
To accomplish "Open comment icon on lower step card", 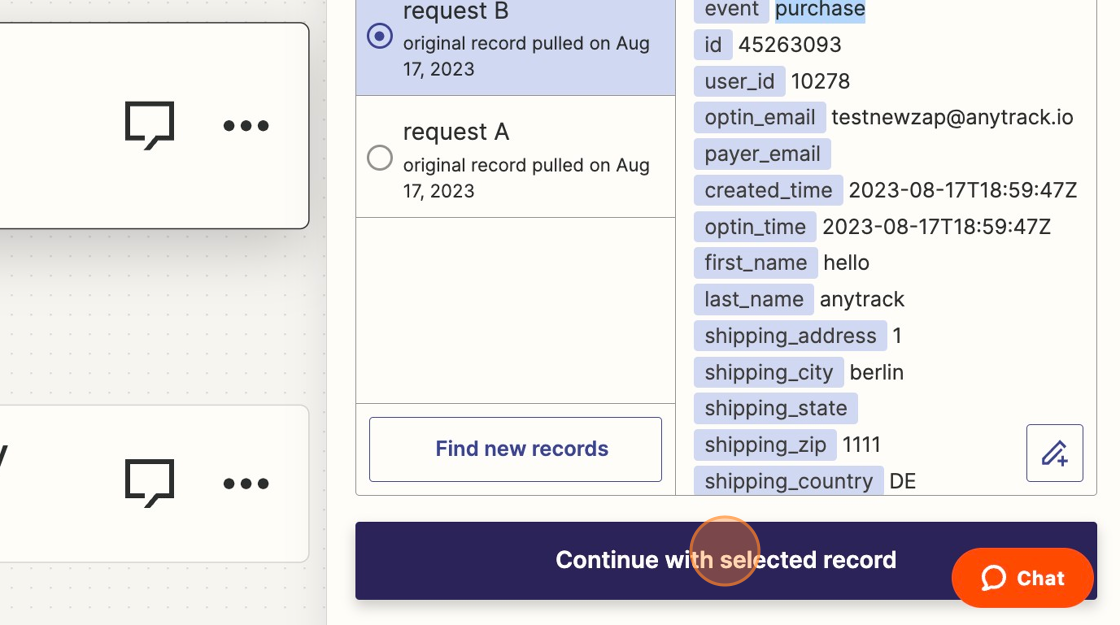I will tap(149, 483).
